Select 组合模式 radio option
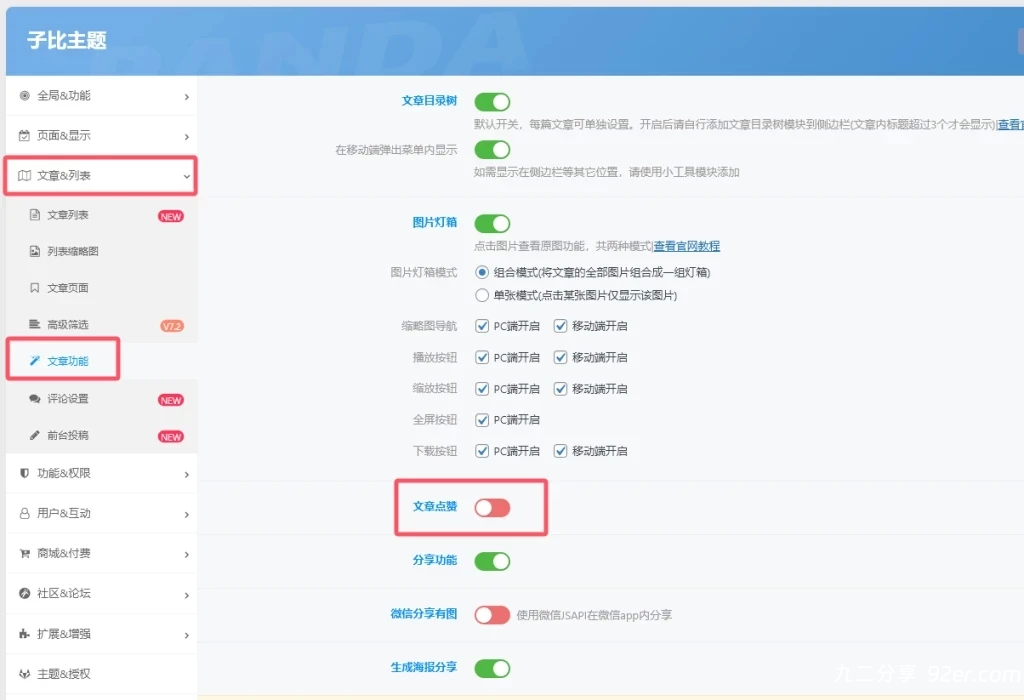The width and height of the screenshot is (1024, 700). tap(482, 272)
